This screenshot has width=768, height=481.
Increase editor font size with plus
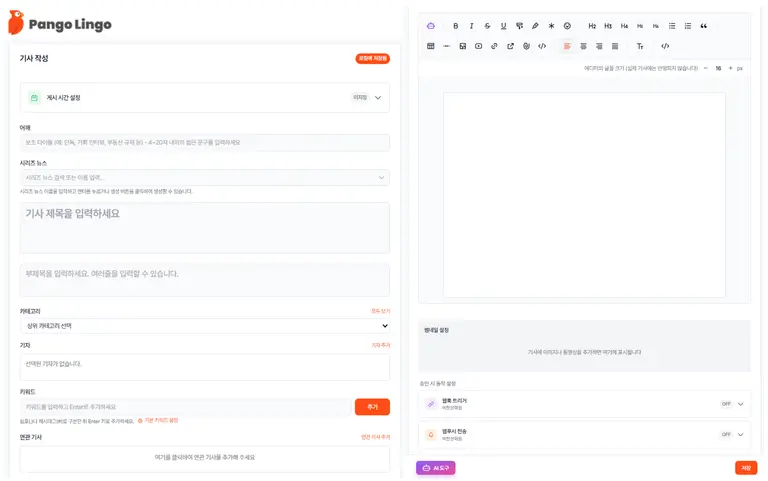pyautogui.click(x=730, y=68)
